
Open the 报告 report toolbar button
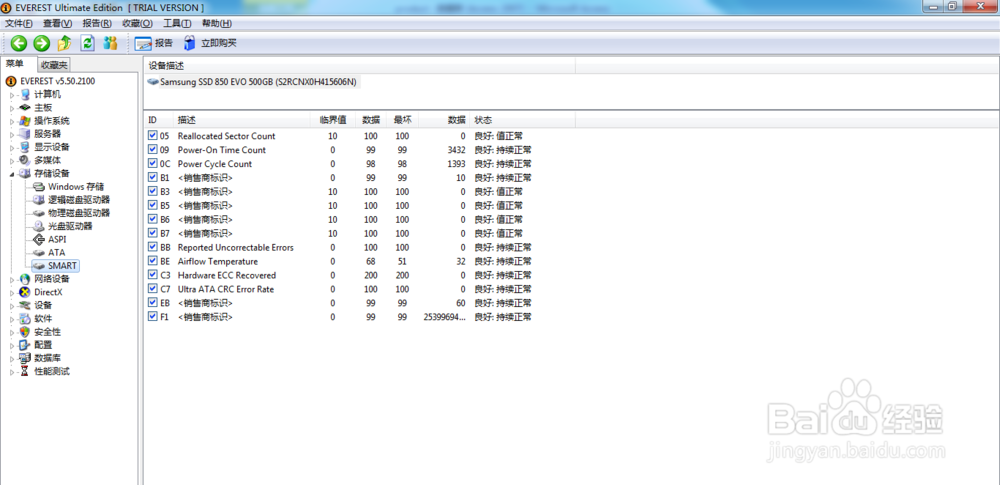(154, 43)
